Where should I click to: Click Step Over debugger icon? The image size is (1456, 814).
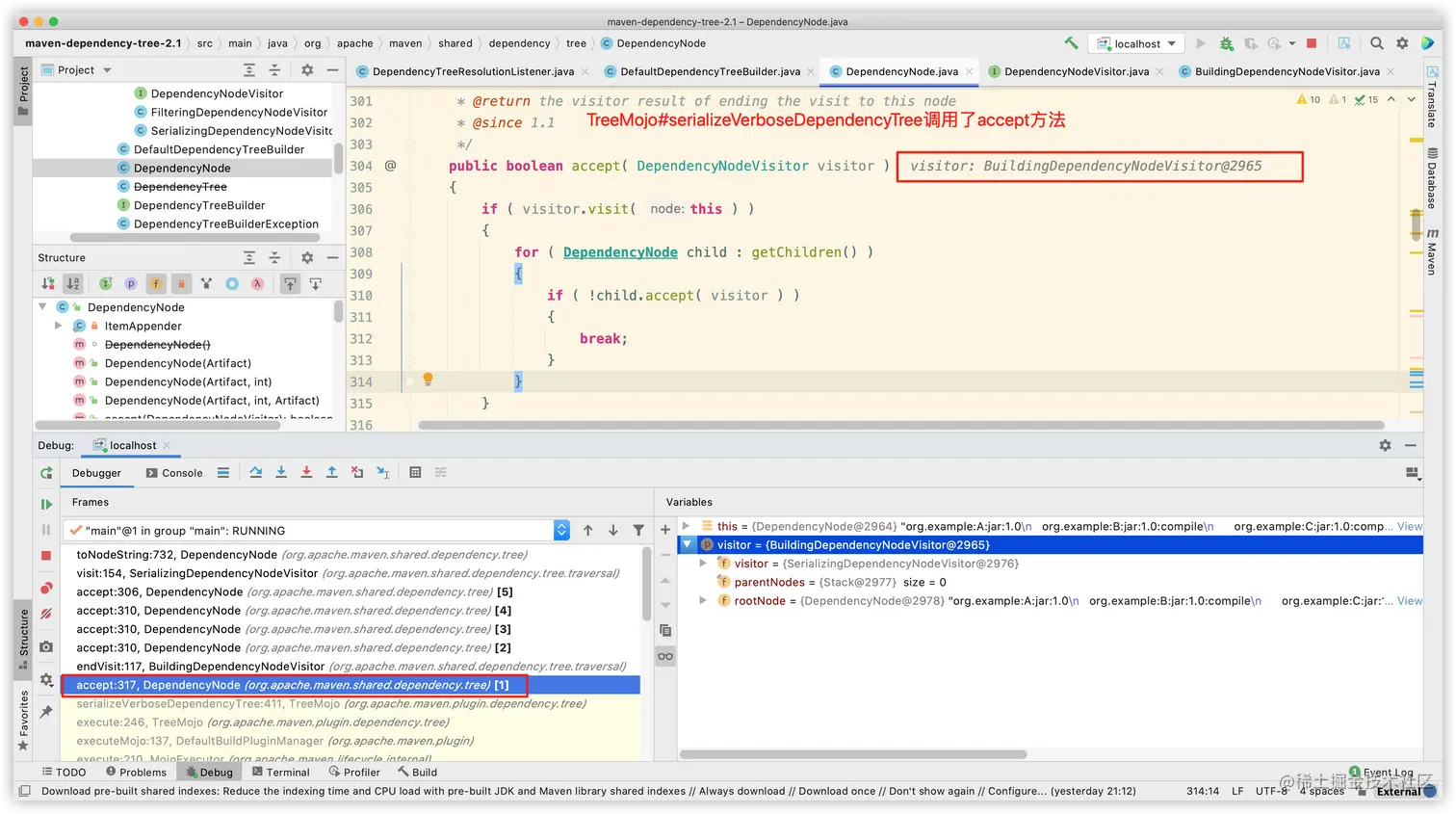pos(256,472)
